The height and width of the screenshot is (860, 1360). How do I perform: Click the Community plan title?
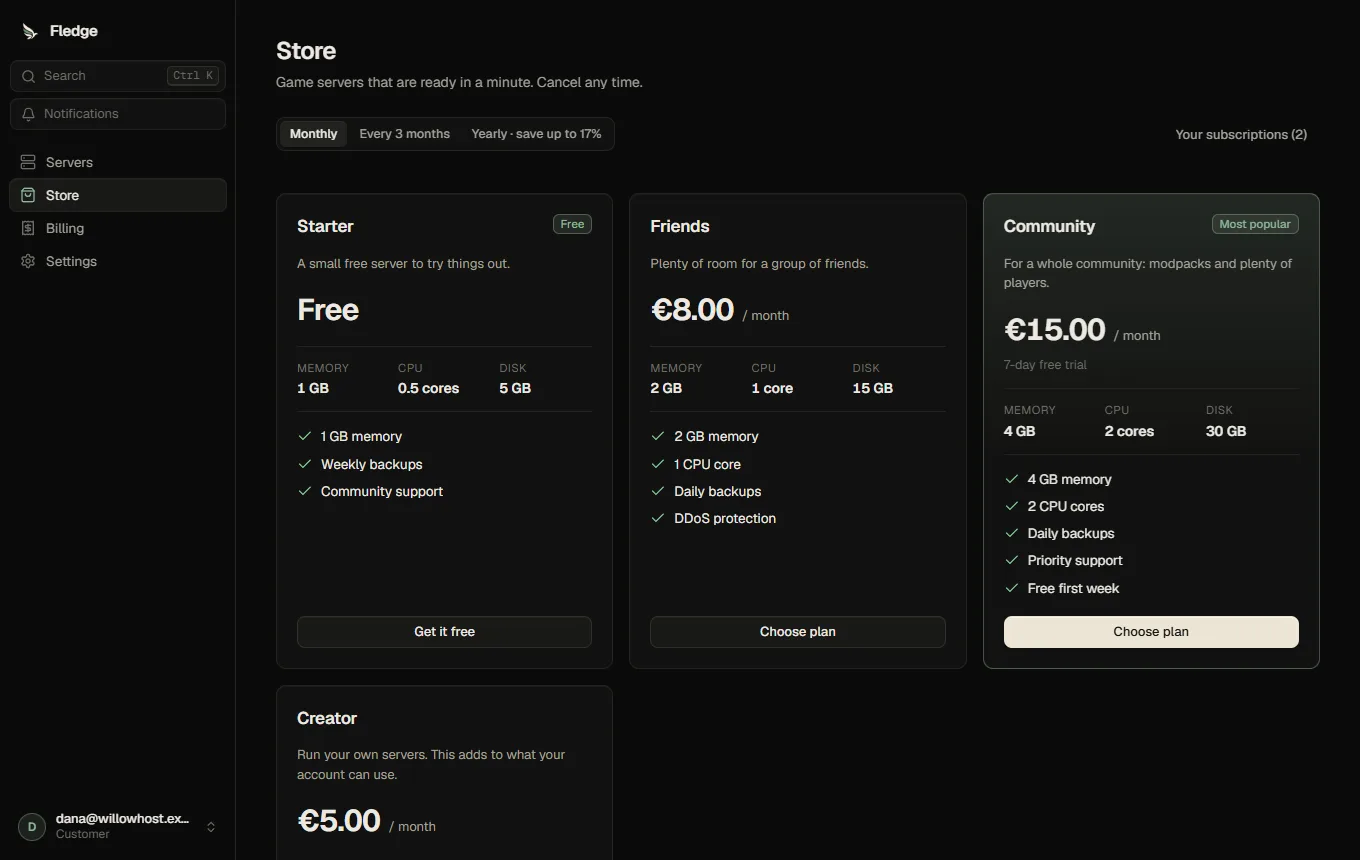pyautogui.click(x=1049, y=226)
